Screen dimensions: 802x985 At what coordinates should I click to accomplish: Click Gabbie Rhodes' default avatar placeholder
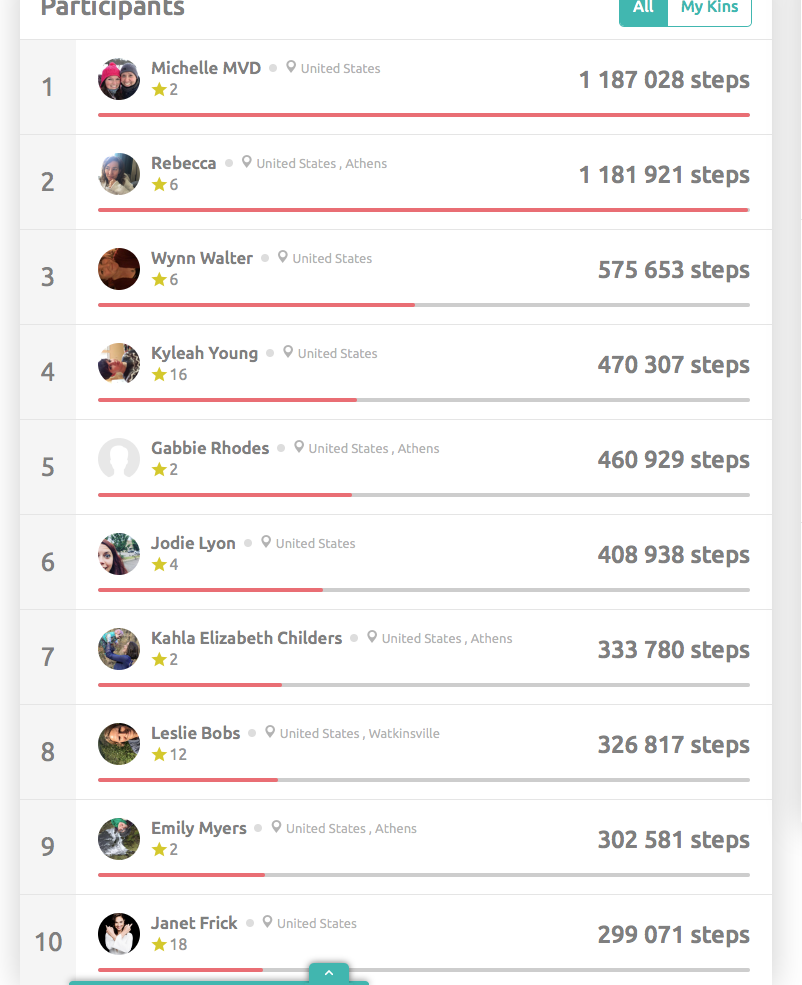click(x=119, y=459)
